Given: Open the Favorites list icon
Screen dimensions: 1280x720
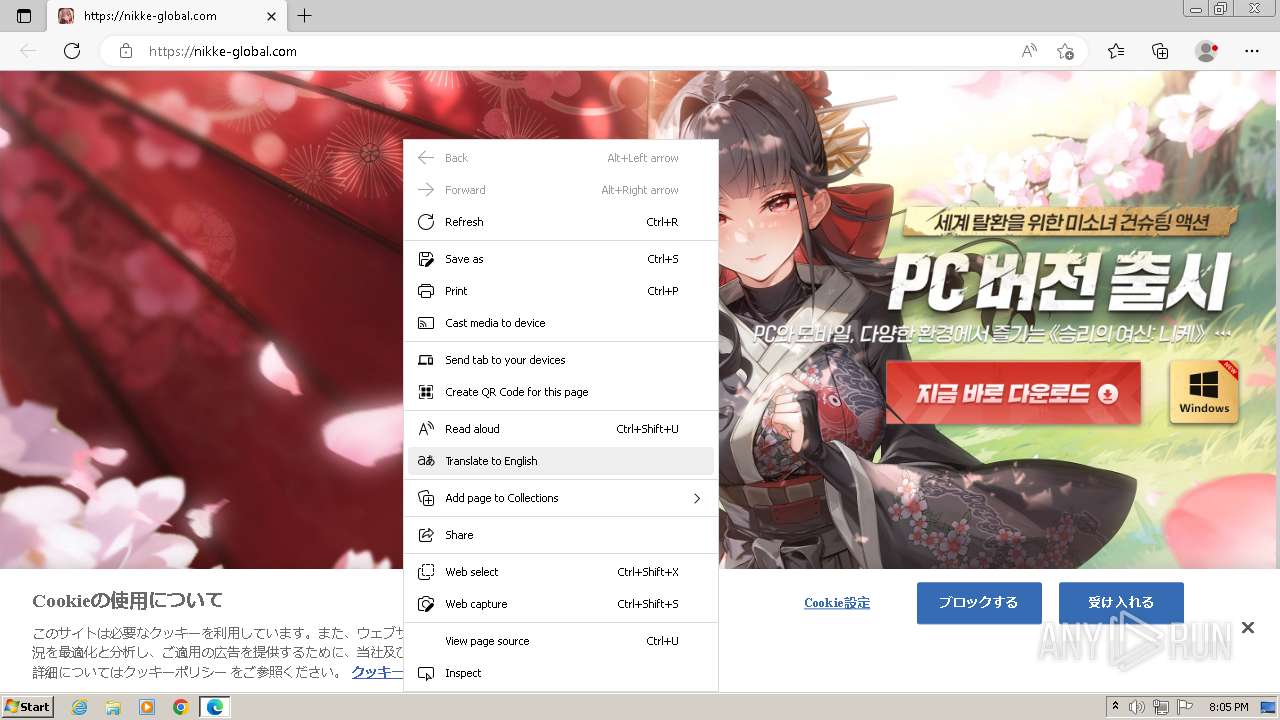Looking at the screenshot, I should coord(1116,51).
